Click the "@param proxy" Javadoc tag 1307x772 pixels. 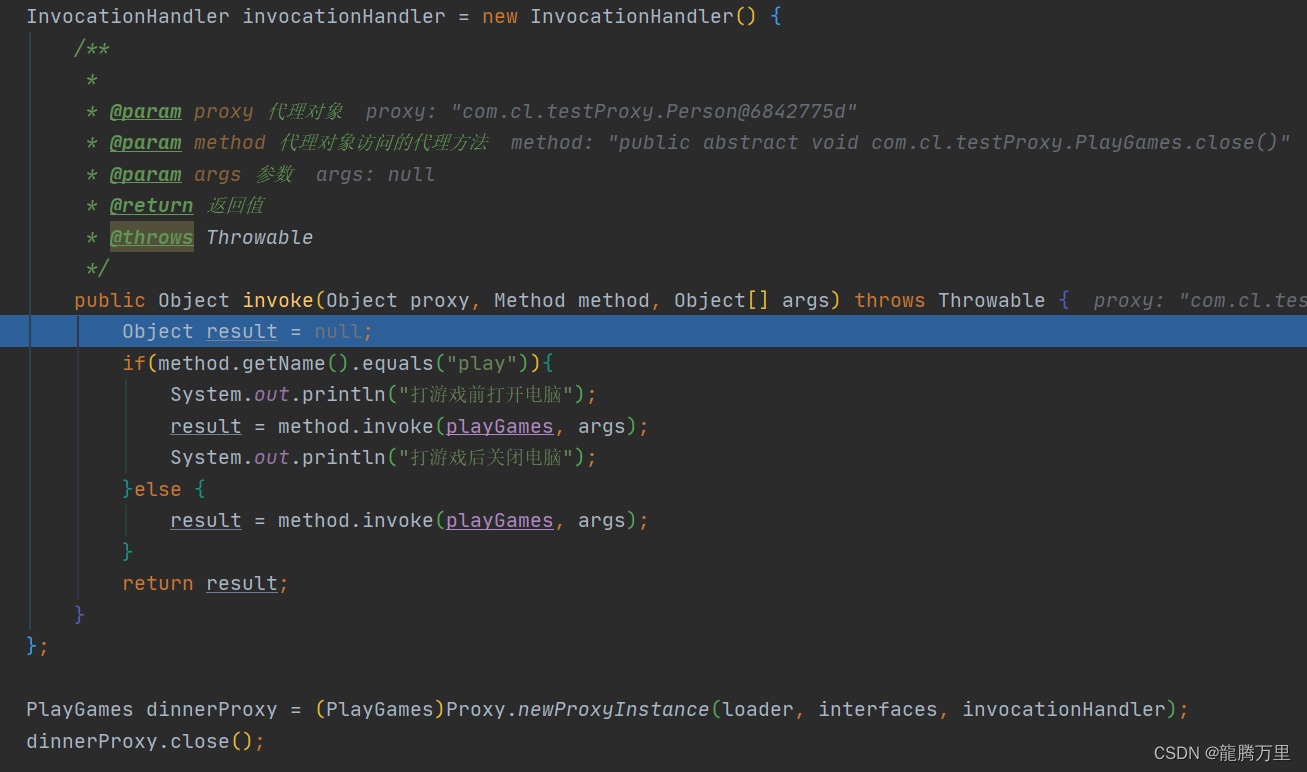[182, 111]
